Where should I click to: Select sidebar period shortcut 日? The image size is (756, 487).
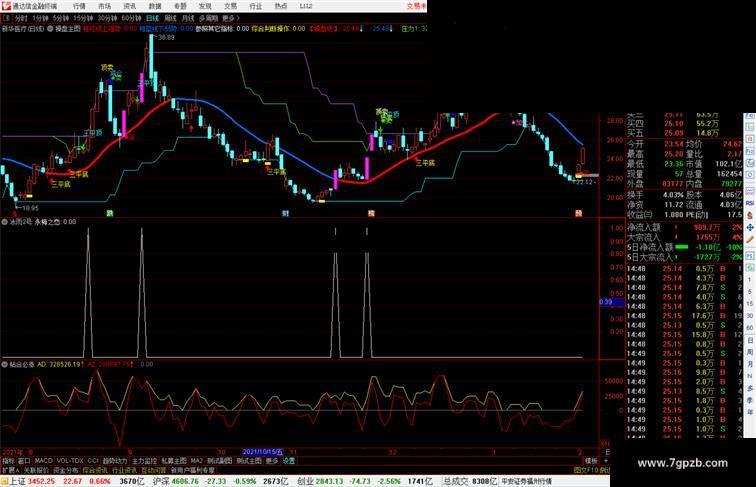[x=750, y=340]
